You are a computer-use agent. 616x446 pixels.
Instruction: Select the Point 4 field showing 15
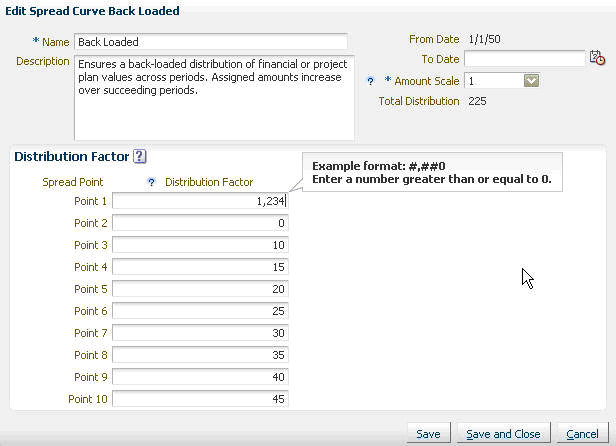tap(200, 267)
